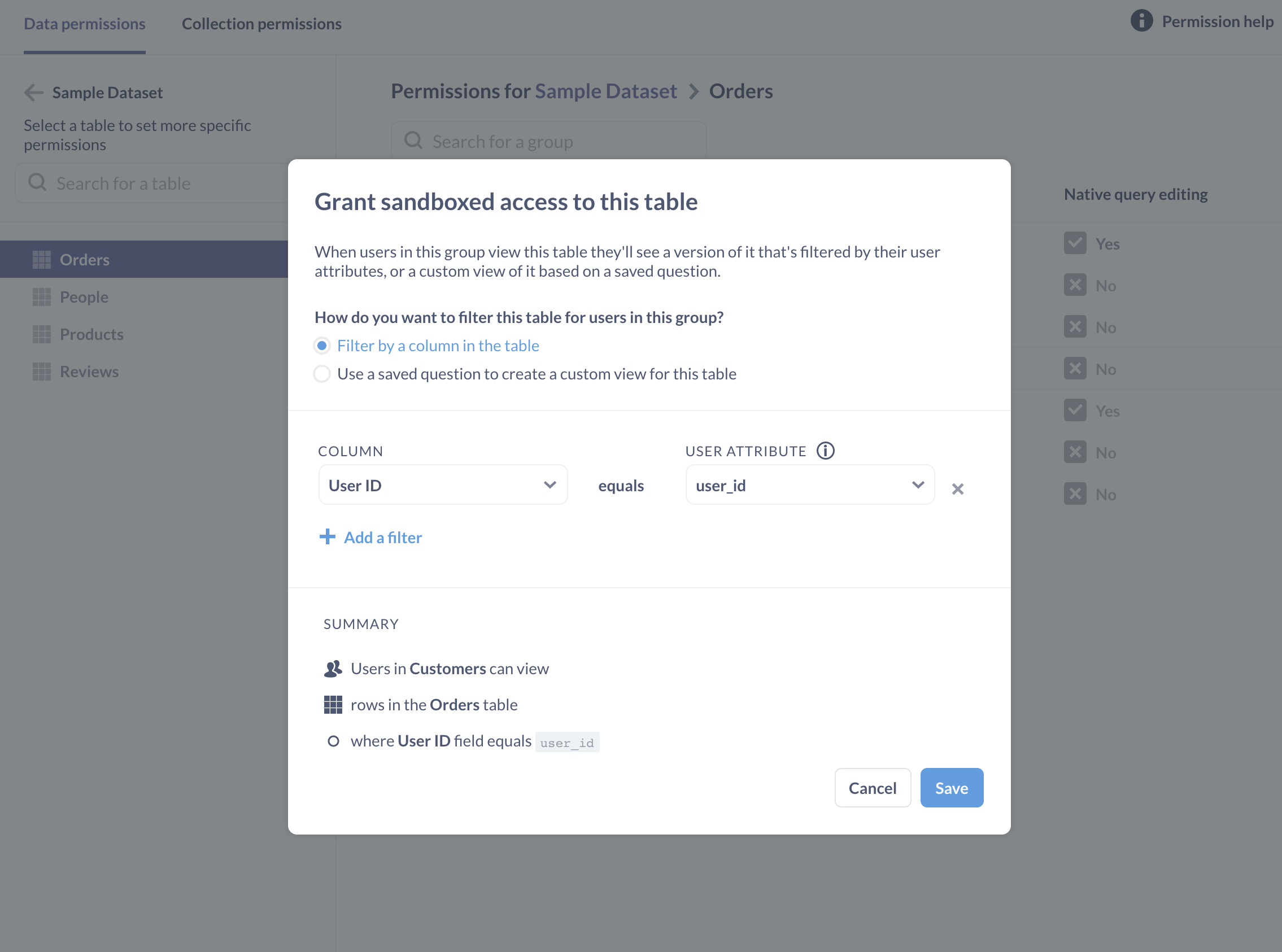This screenshot has height=952, width=1282.
Task: Select Filter by a column in the table
Action: (x=323, y=345)
